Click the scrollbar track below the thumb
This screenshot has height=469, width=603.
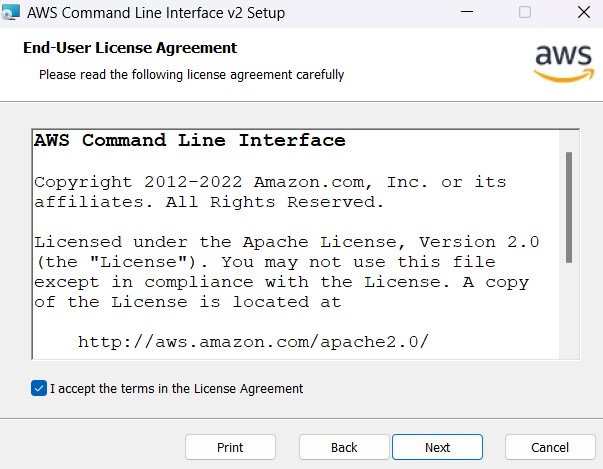pyautogui.click(x=569, y=310)
